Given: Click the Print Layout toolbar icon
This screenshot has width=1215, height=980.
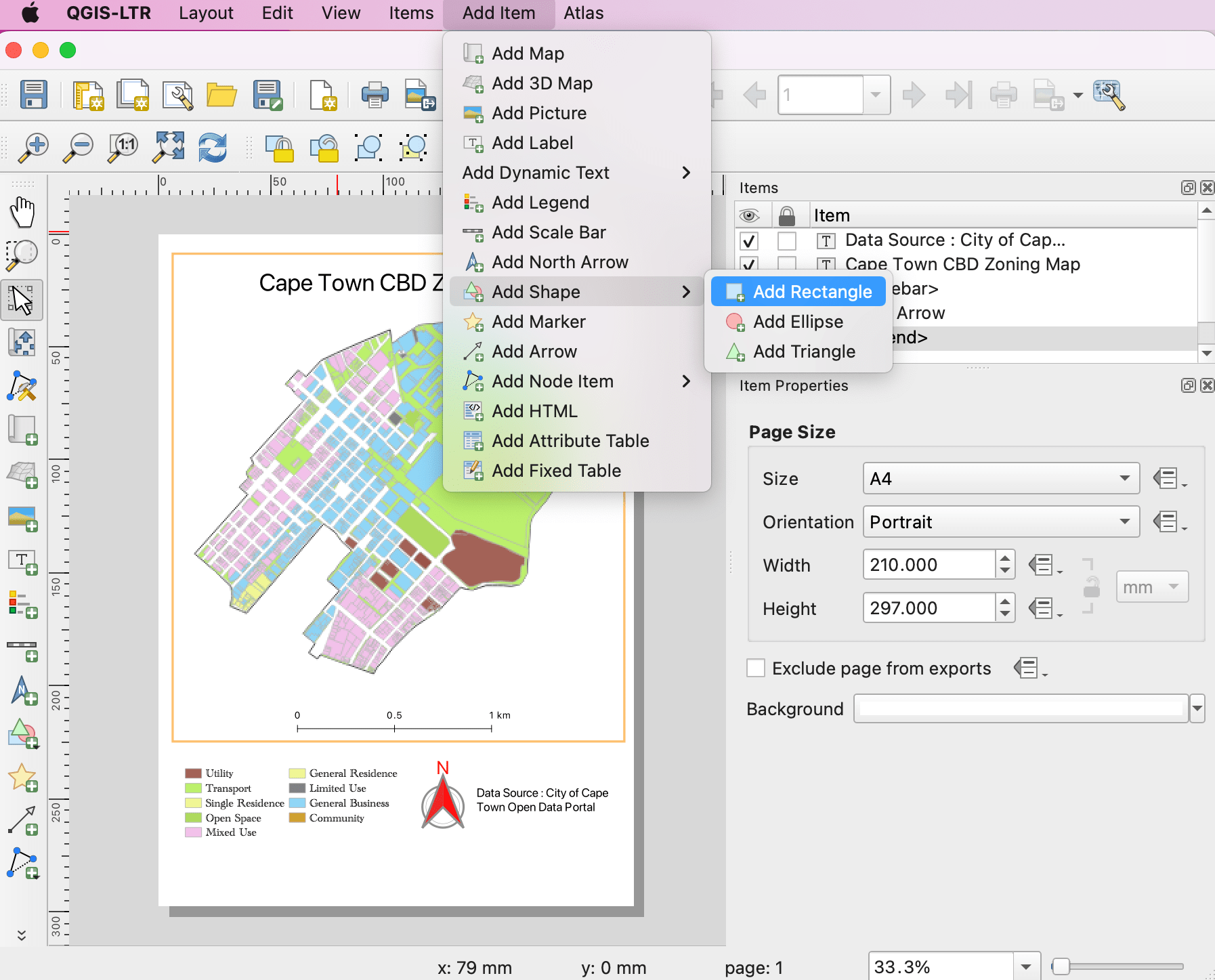Looking at the screenshot, I should click(374, 95).
